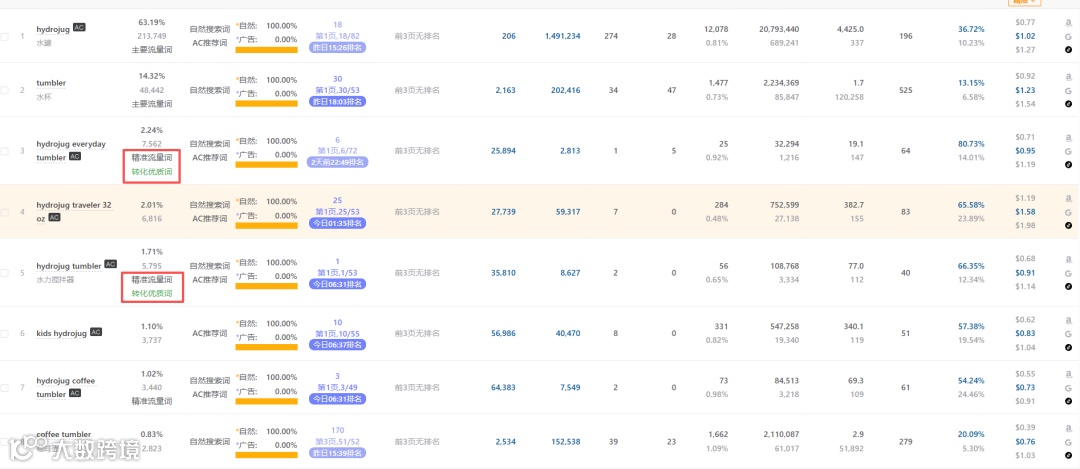Click the AC badge next to hydrojug

79,28
